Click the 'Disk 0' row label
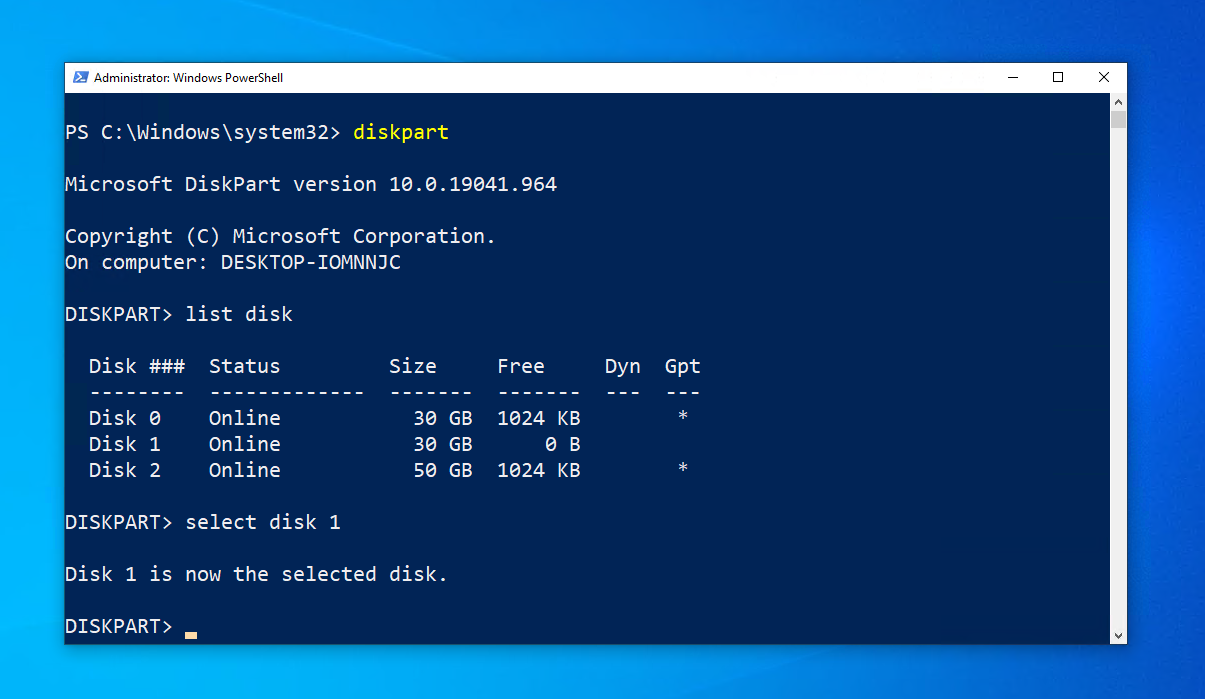Viewport: 1205px width, 699px height. [x=124, y=418]
